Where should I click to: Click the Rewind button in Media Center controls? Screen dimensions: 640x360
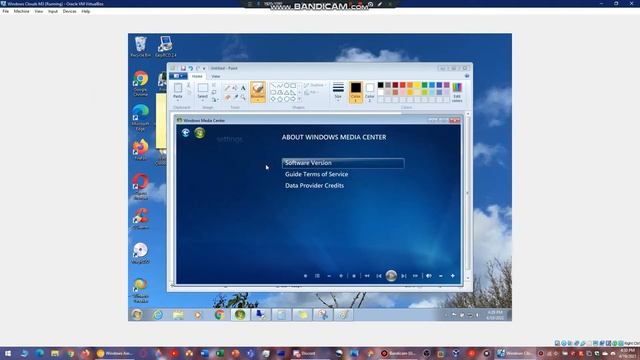367,276
